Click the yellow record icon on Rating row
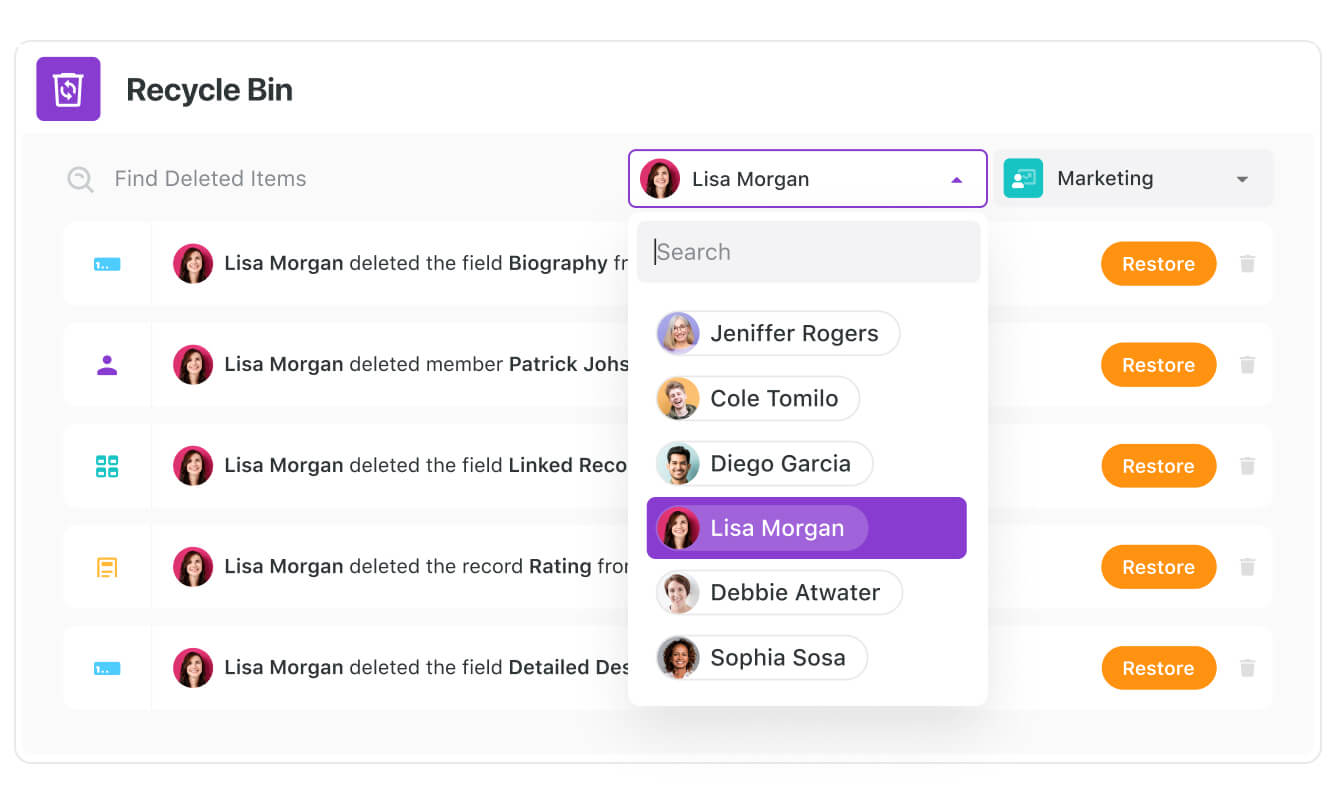Image resolution: width=1340 pixels, height=804 pixels. click(x=107, y=567)
